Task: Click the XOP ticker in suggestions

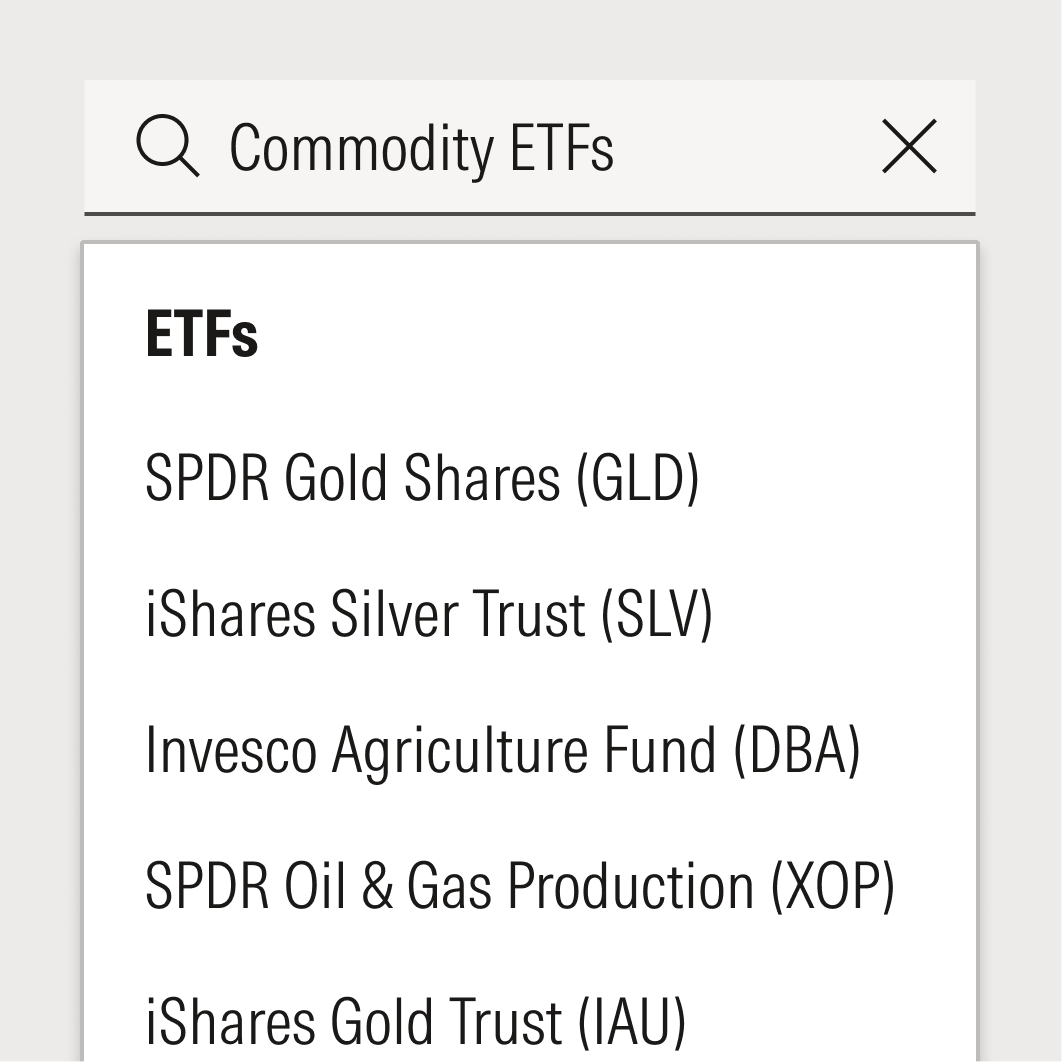Action: click(x=833, y=886)
